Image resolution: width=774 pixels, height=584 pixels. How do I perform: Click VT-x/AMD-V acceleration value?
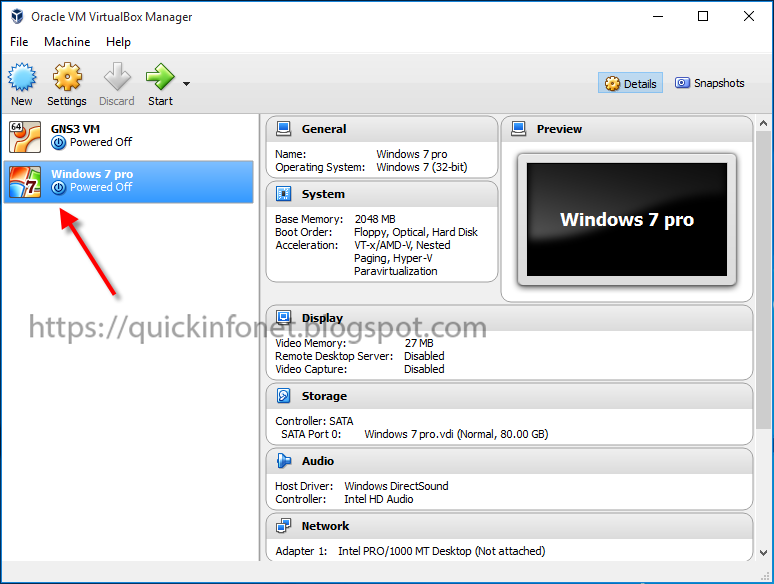(x=402, y=258)
